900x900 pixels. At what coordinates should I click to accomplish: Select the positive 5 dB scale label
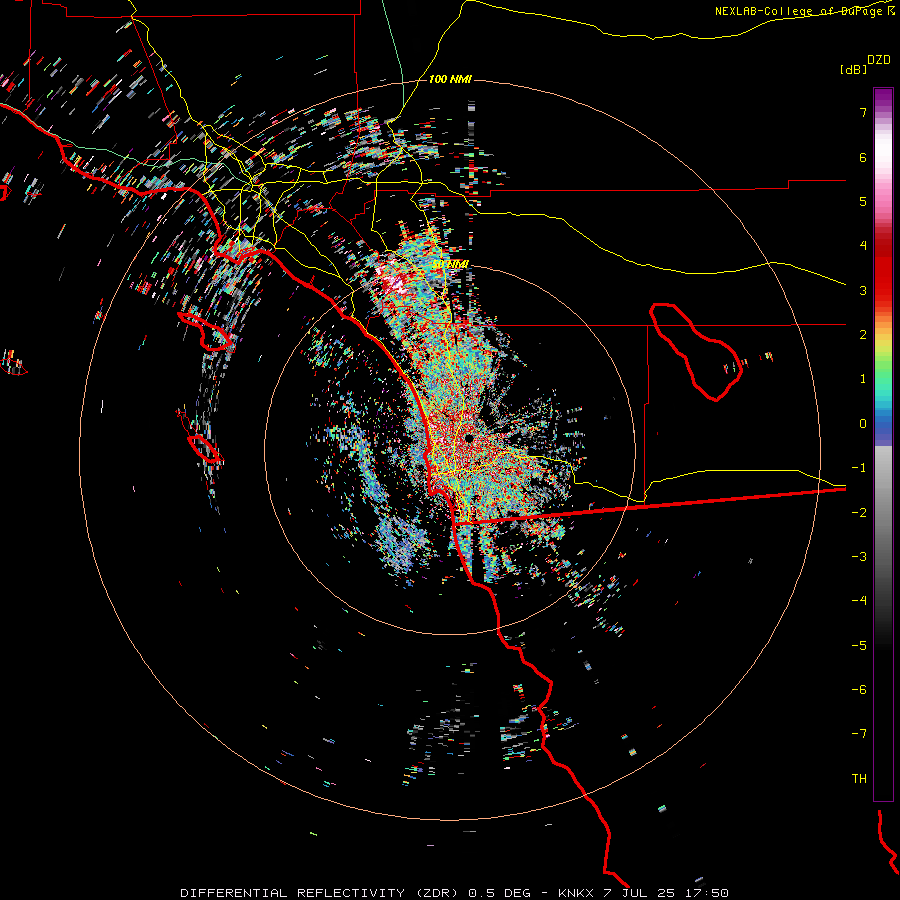(863, 201)
